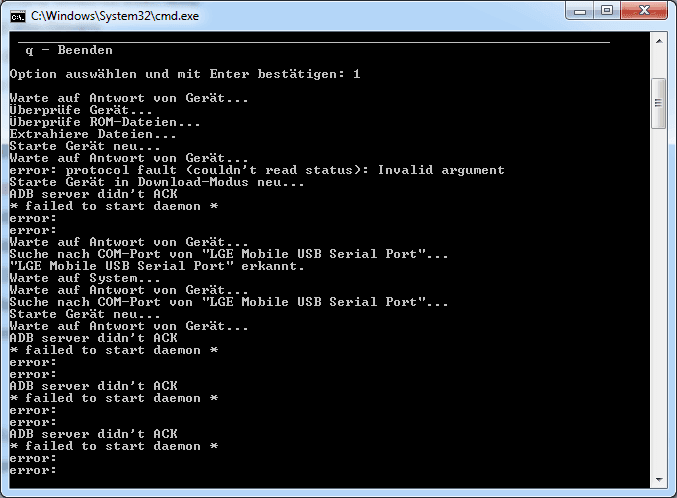Click the 'protocol fault' error line
Image resolution: width=677 pixels, height=498 pixels.
257,170
